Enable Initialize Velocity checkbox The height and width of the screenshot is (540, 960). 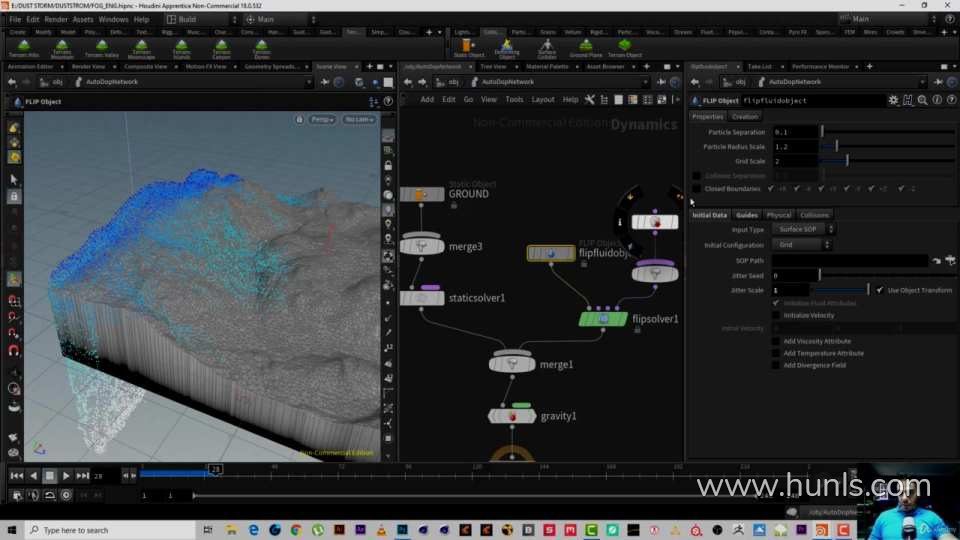pos(776,315)
